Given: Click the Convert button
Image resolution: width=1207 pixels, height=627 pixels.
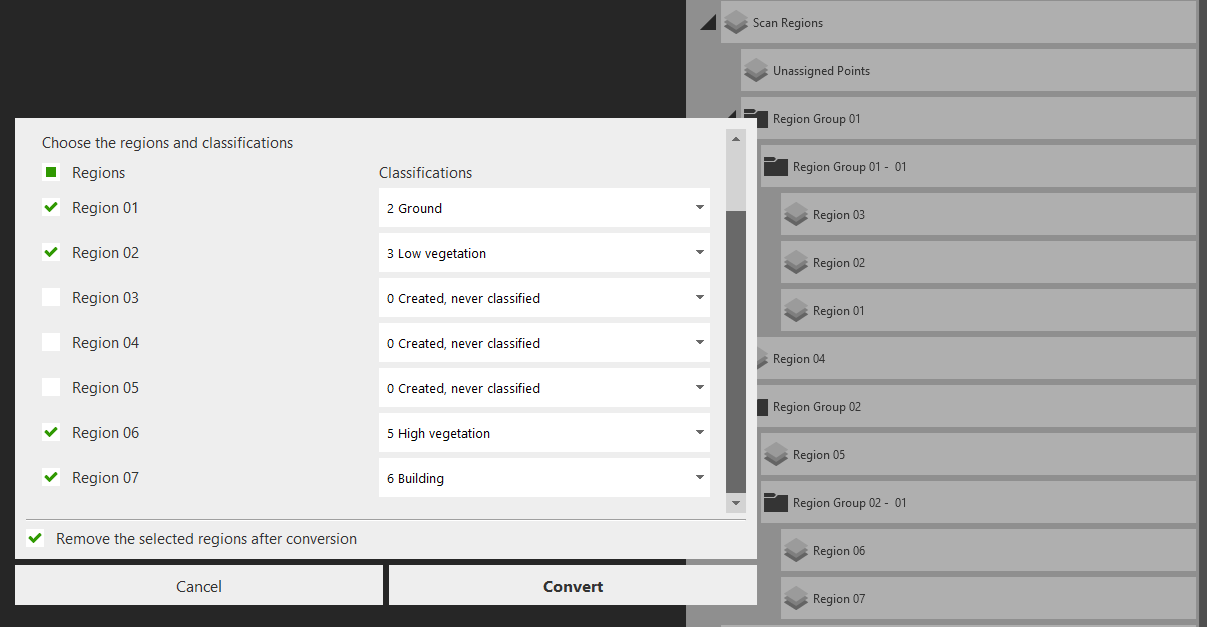Looking at the screenshot, I should tap(573, 586).
